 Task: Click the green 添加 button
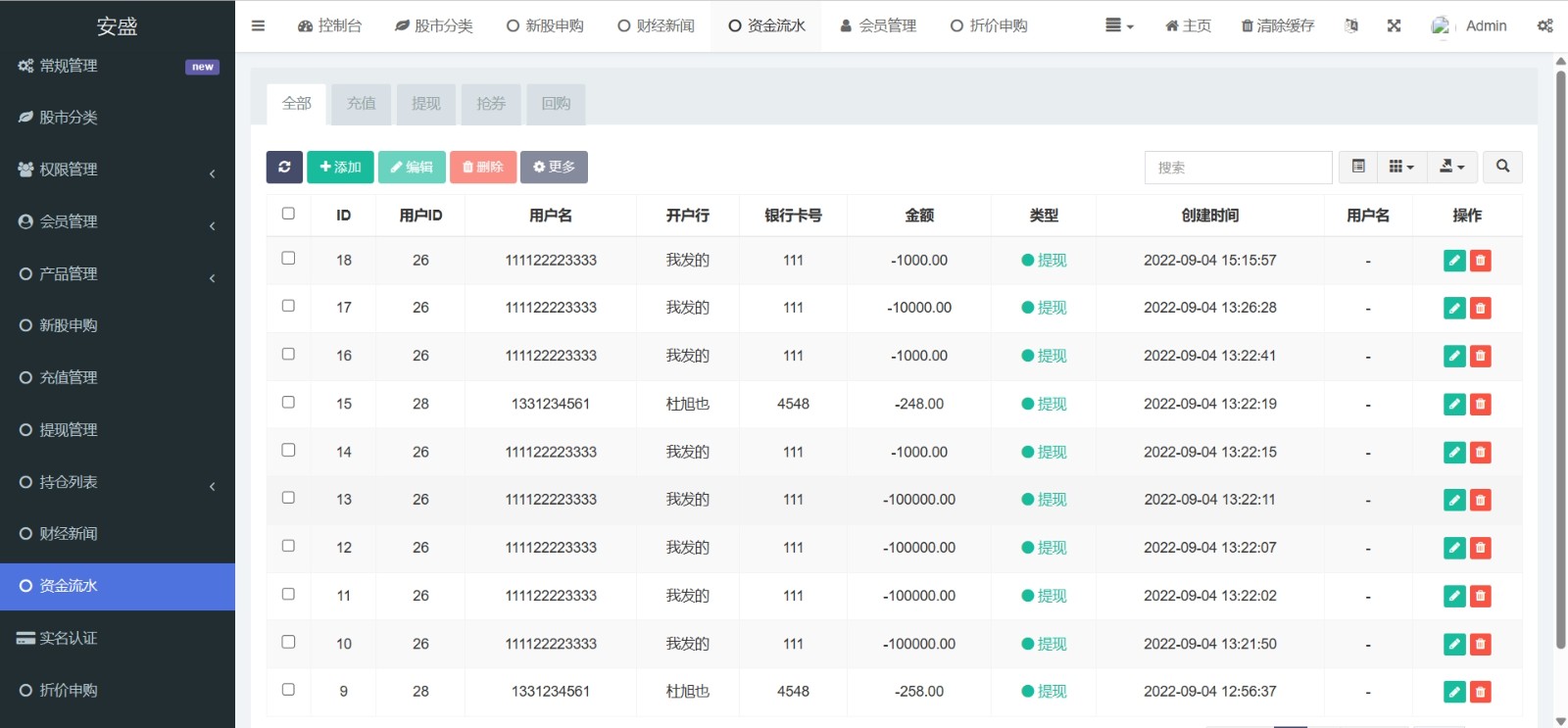(x=340, y=168)
